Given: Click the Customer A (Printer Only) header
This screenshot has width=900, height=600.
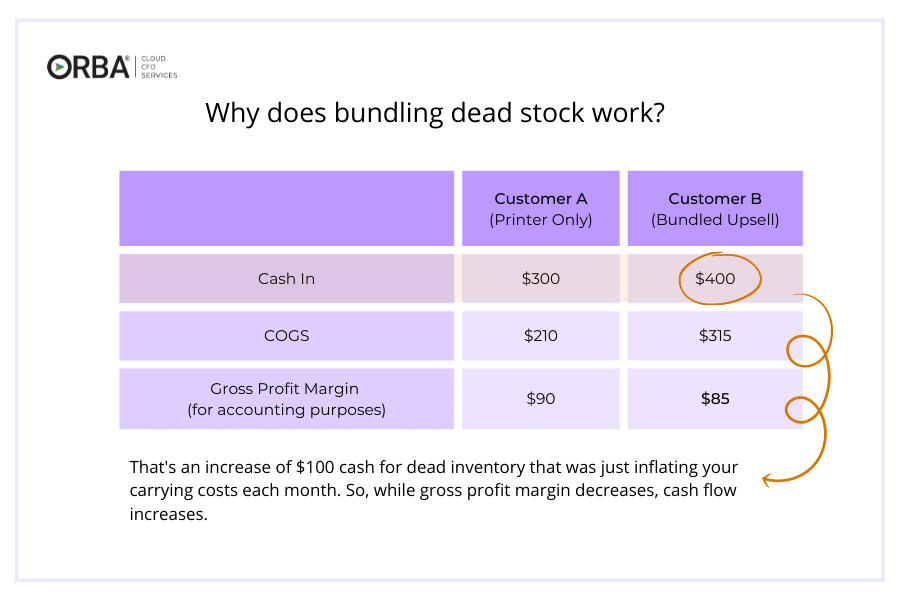Looking at the screenshot, I should [x=541, y=208].
